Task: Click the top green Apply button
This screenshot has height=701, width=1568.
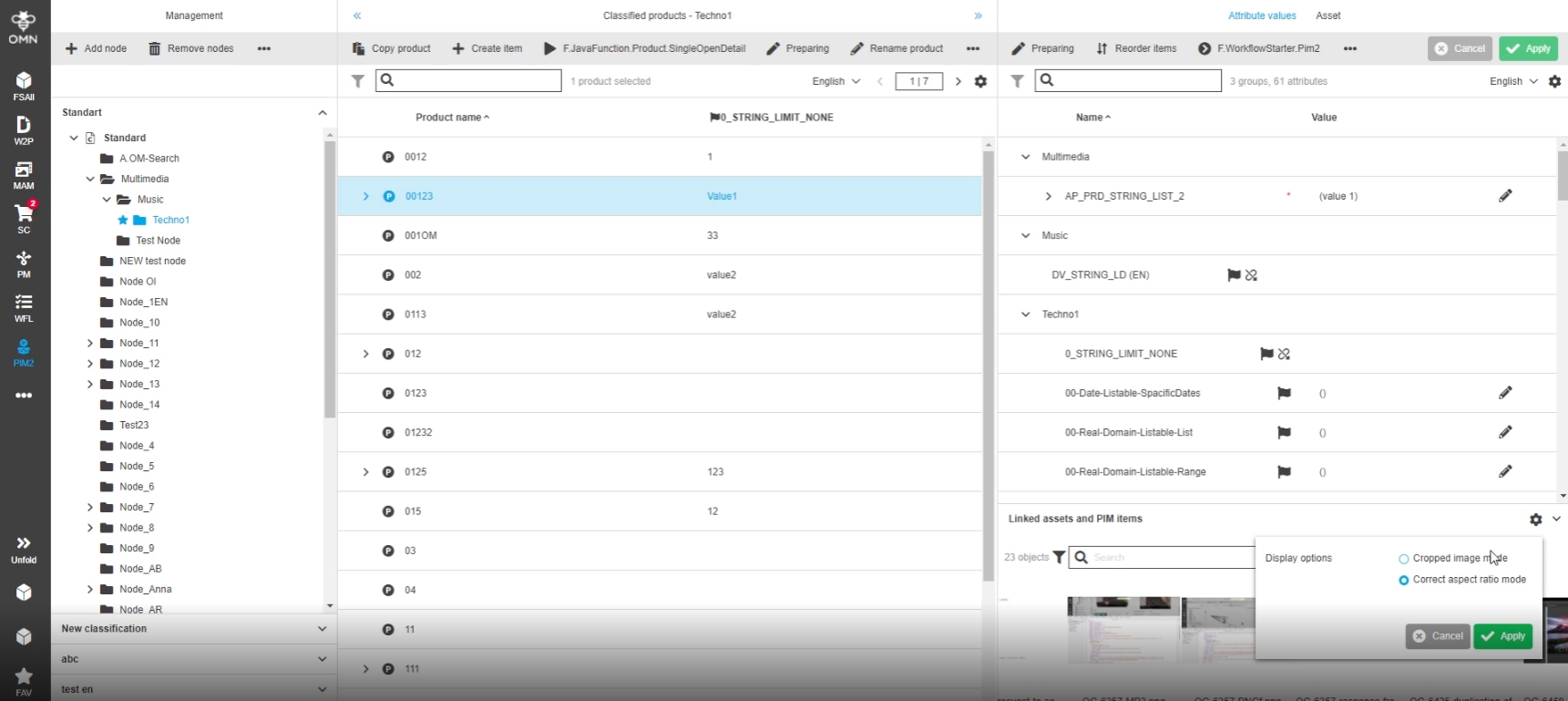Action: click(1528, 48)
